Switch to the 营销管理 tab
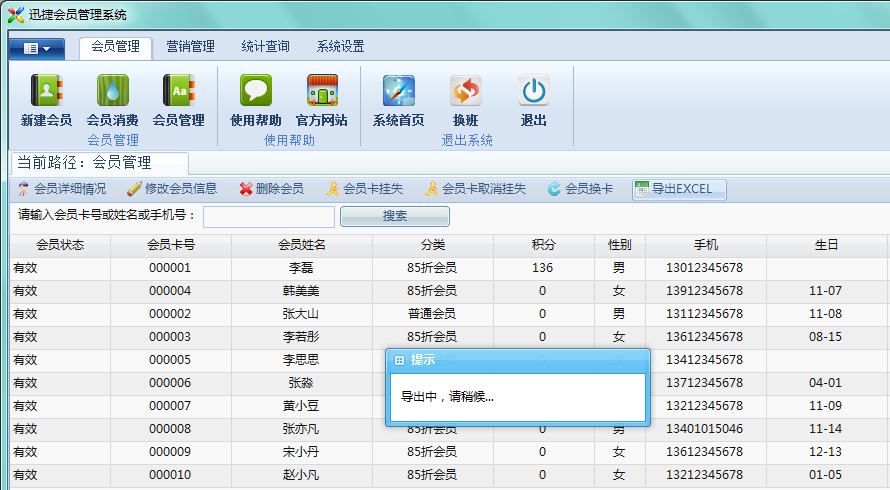 point(190,47)
